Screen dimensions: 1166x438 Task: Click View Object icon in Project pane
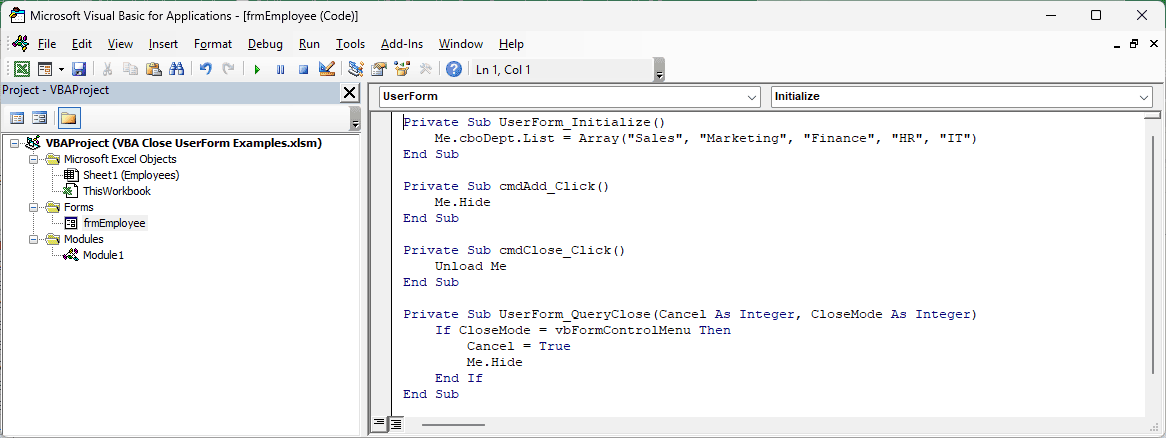click(x=39, y=117)
